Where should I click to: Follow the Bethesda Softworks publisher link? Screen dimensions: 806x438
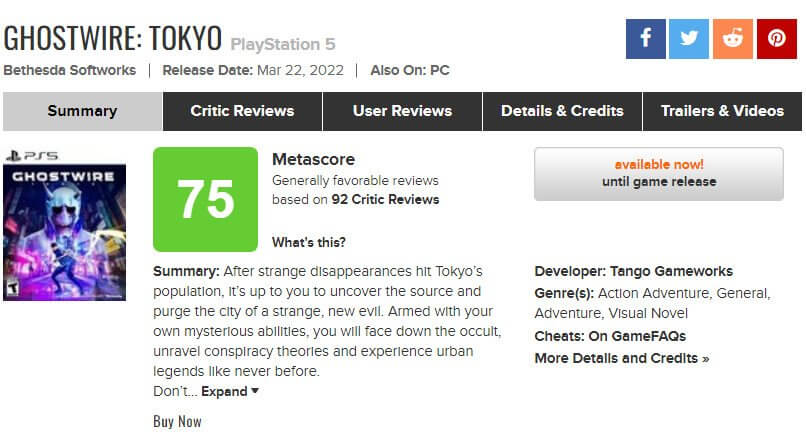pos(70,70)
